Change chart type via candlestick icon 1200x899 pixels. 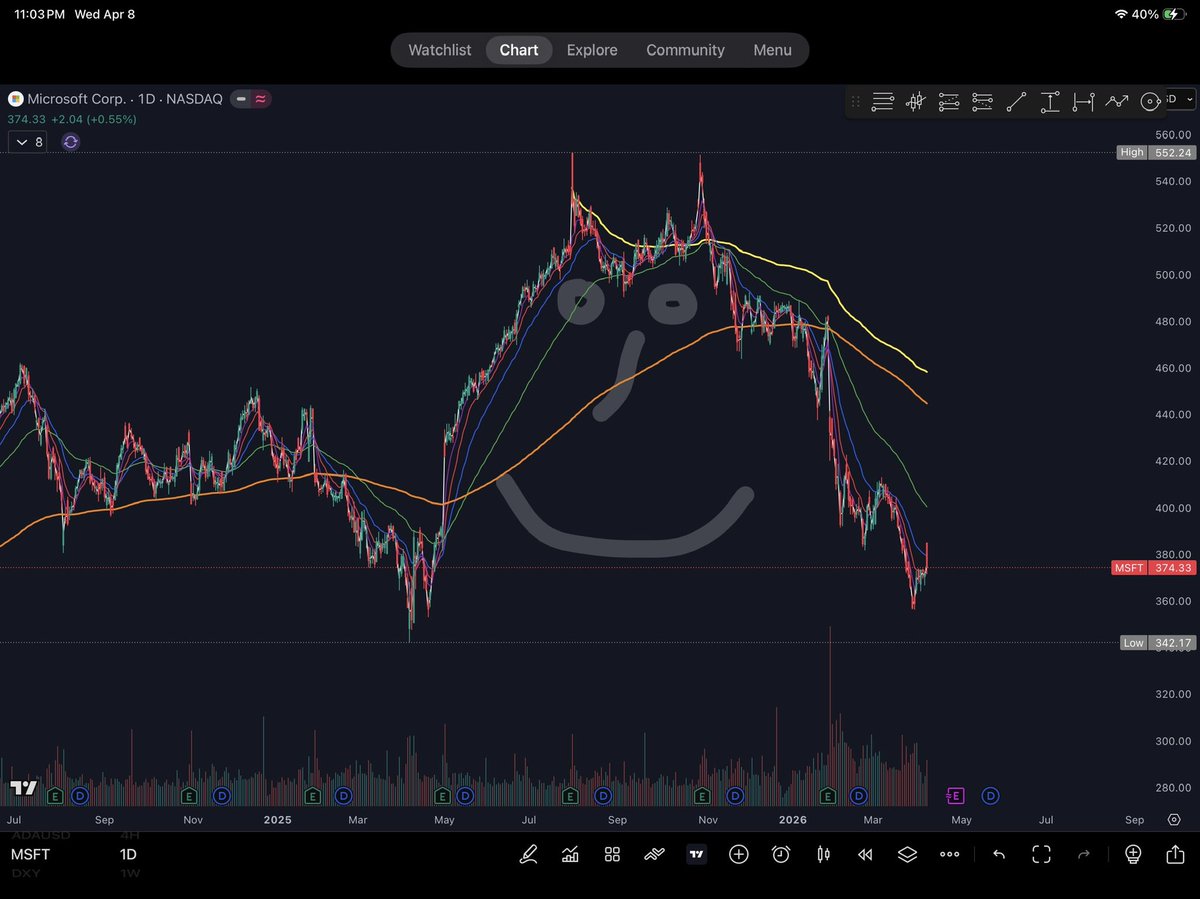(824, 854)
